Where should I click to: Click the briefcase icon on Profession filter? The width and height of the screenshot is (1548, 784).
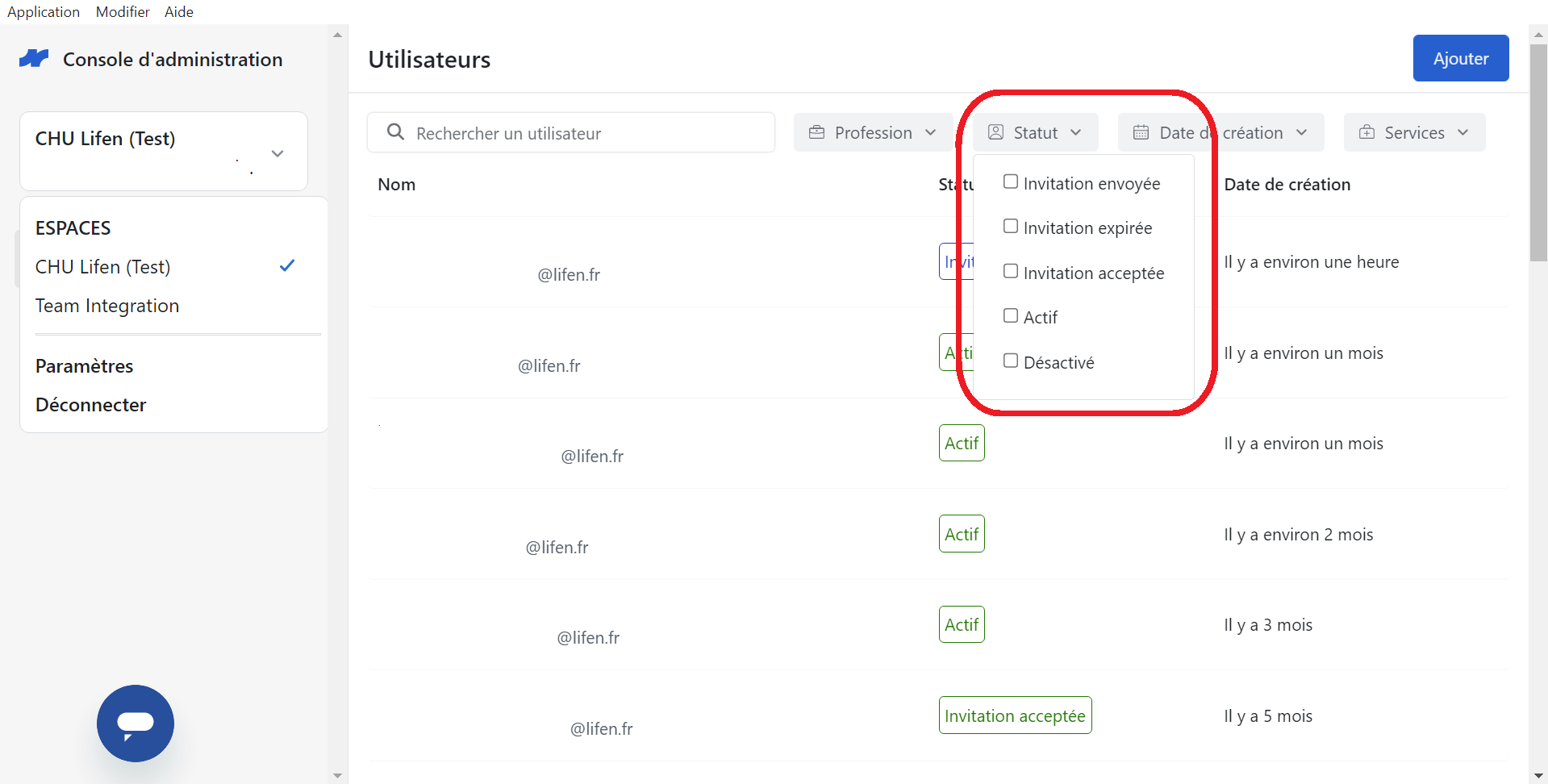(816, 132)
